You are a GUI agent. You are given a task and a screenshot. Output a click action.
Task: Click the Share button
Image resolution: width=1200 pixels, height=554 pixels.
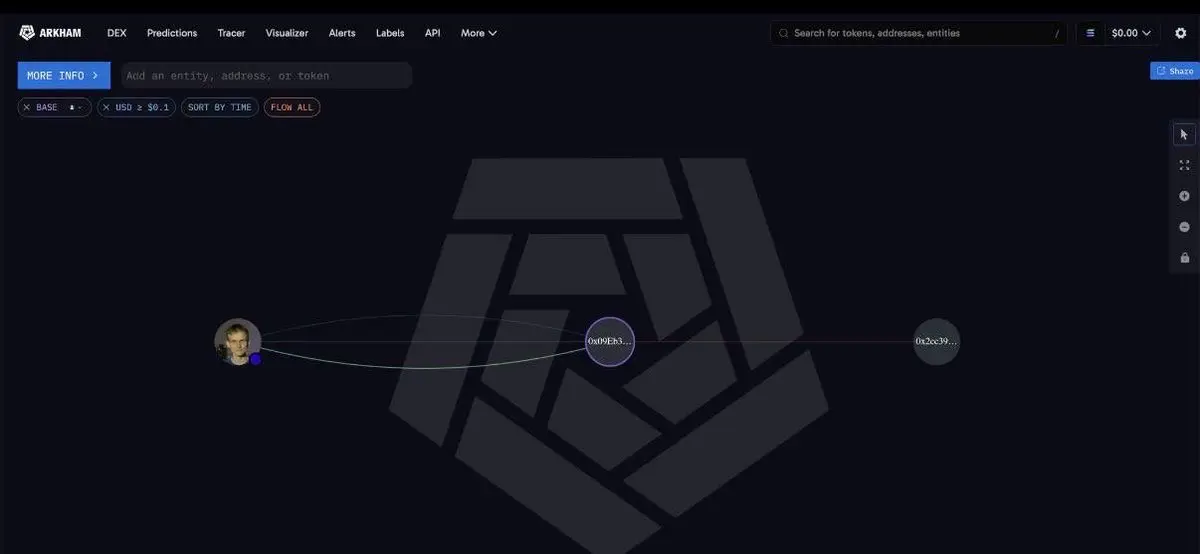1174,71
